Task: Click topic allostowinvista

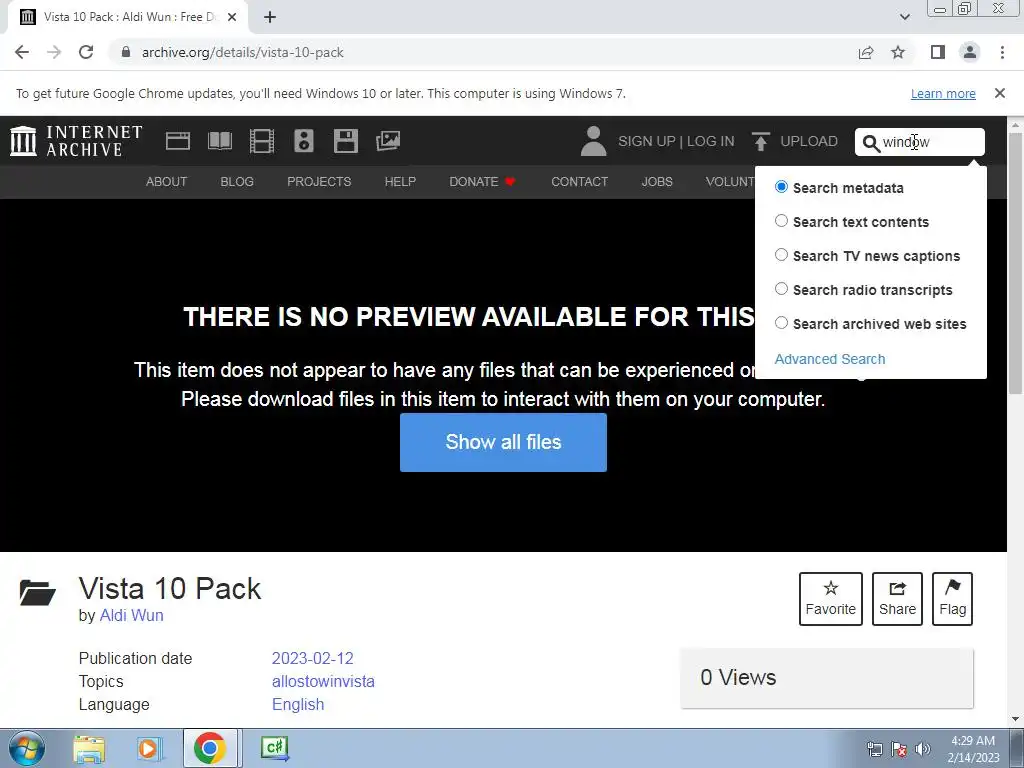Action: tap(323, 681)
